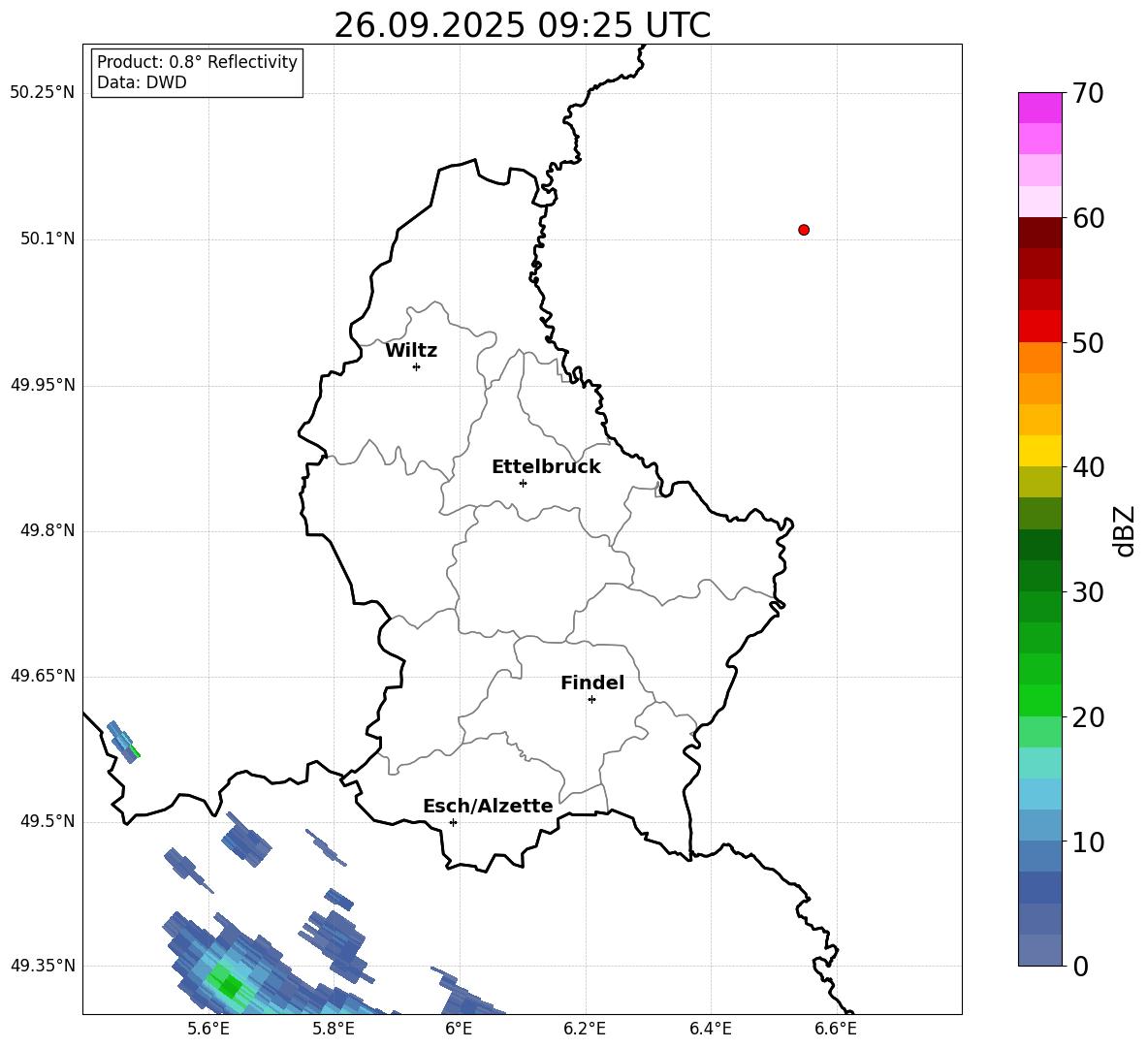1148x1048 pixels.
Task: Click the small radar echo near 49.6°N west edge
Action: pos(123,742)
